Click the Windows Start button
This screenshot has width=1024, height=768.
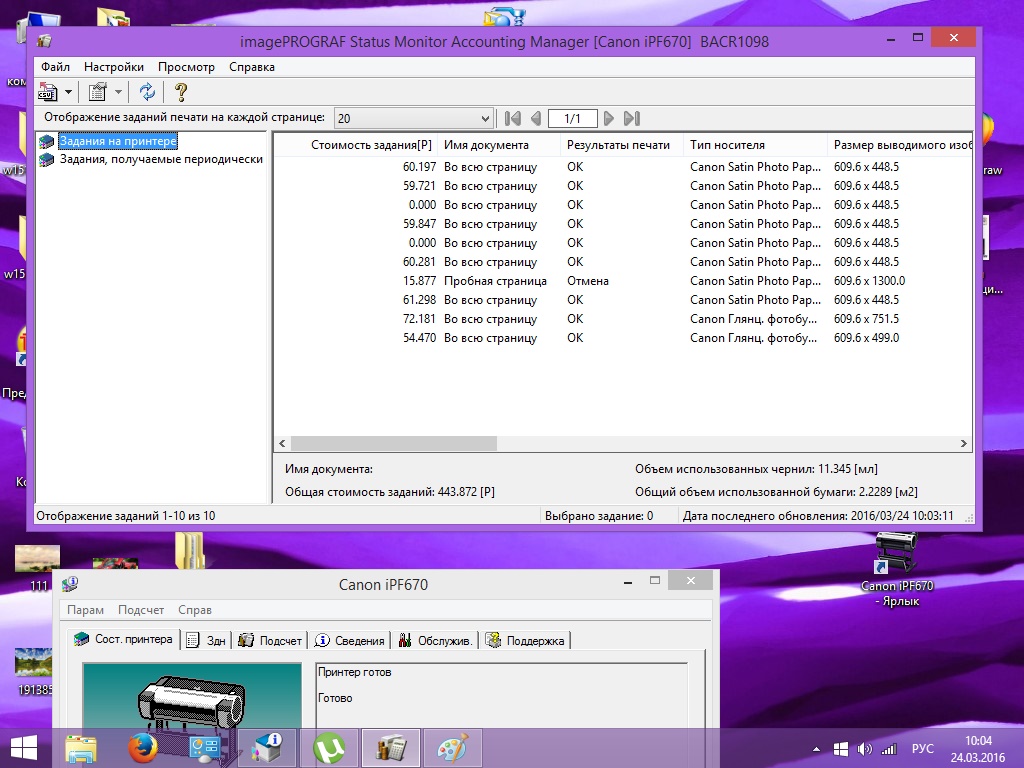24,748
